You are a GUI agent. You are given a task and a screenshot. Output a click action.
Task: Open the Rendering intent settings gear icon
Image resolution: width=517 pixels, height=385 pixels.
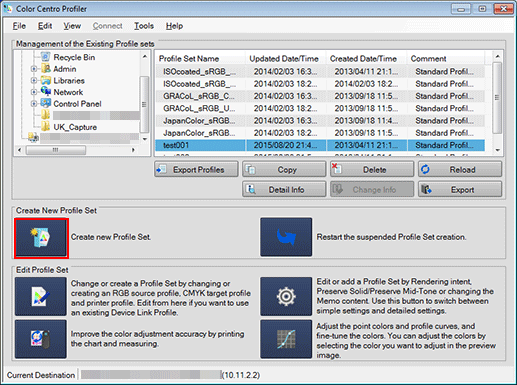click(x=286, y=296)
